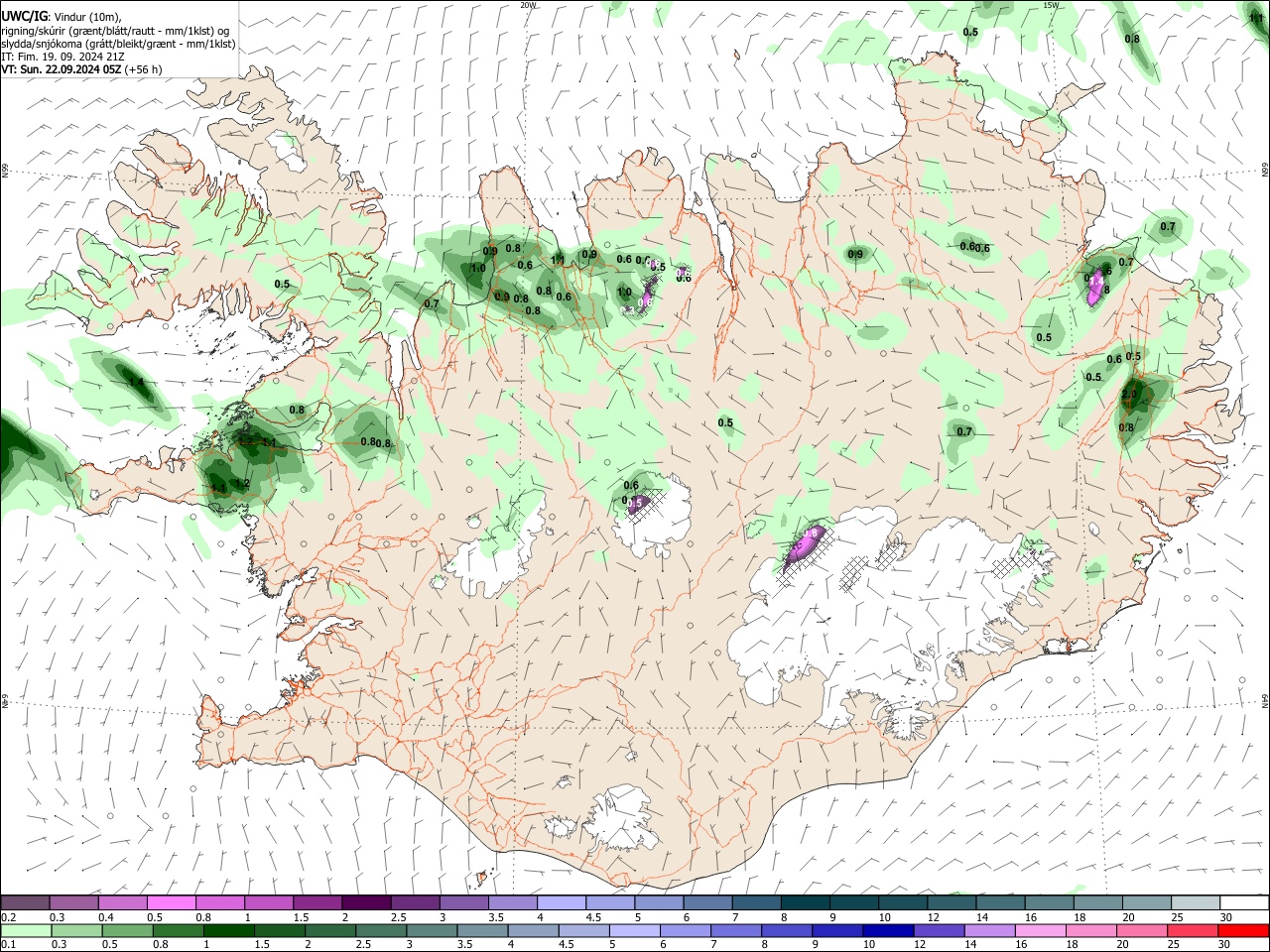Click the rigning/skúrir legend description line

tap(115, 30)
